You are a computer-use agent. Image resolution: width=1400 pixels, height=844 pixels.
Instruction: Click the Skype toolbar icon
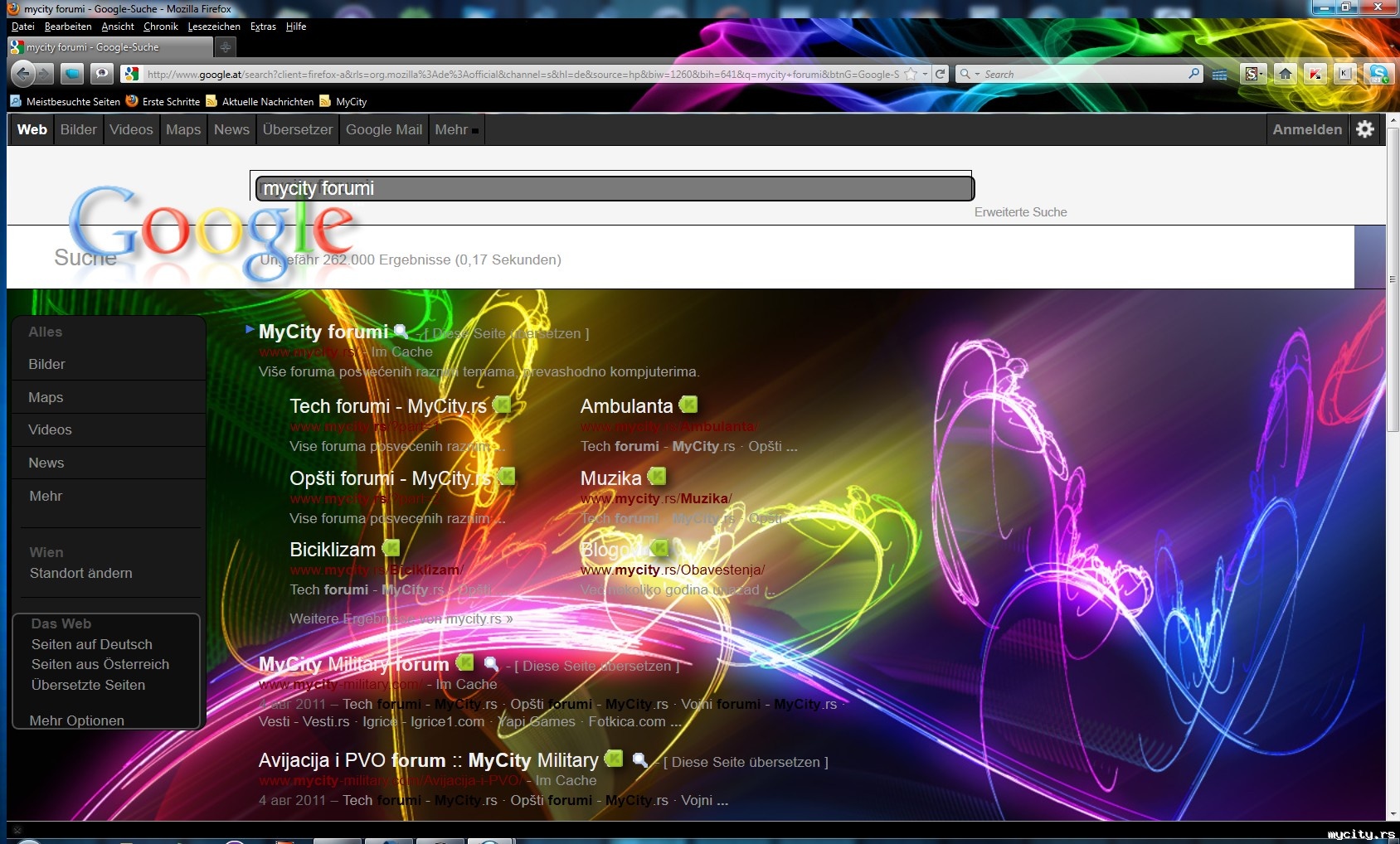point(1378,74)
